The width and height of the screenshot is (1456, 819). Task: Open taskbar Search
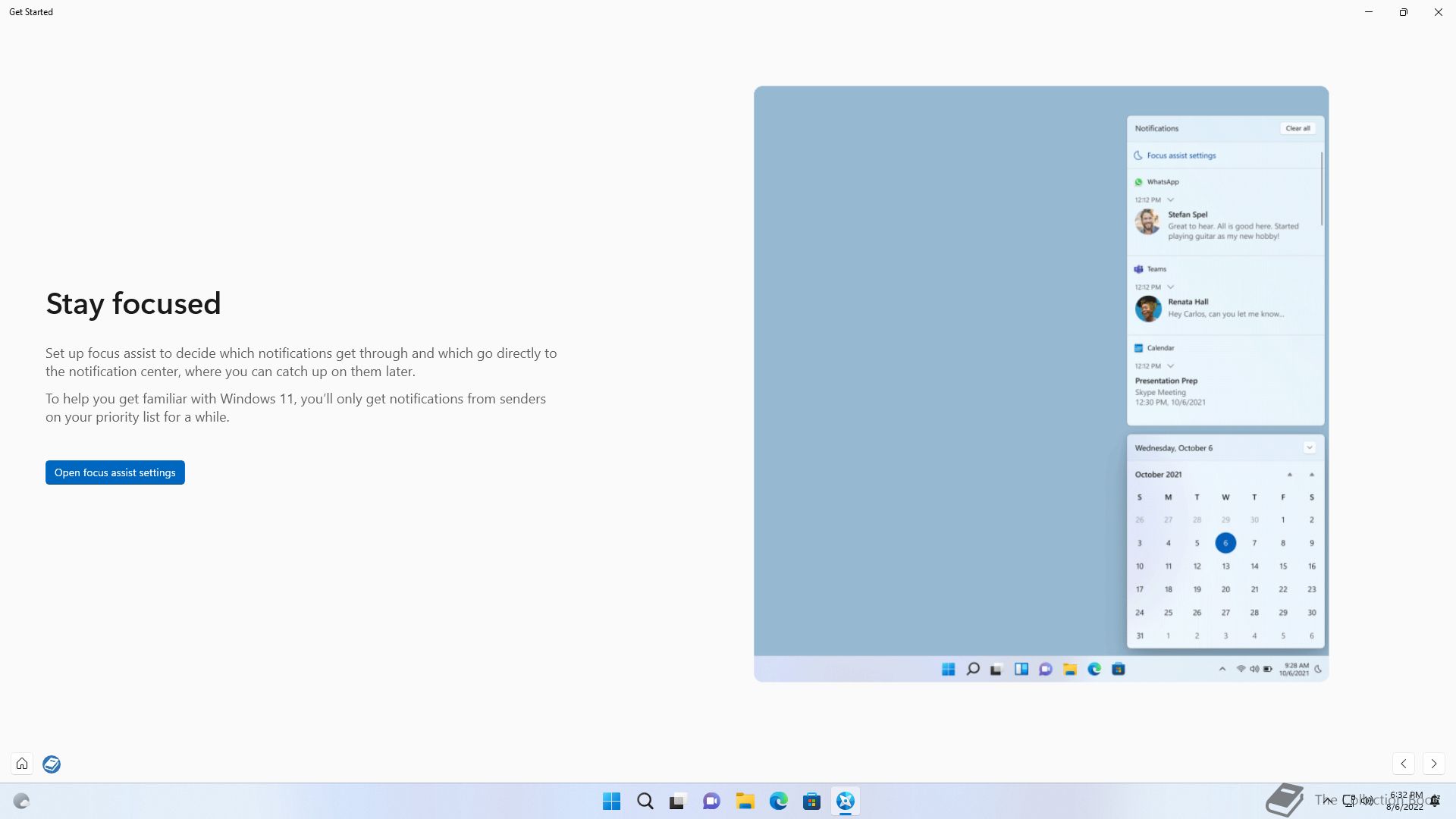645,801
